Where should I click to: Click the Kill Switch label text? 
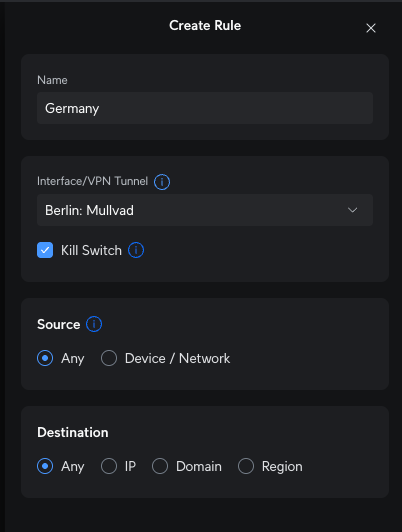pyautogui.click(x=91, y=250)
